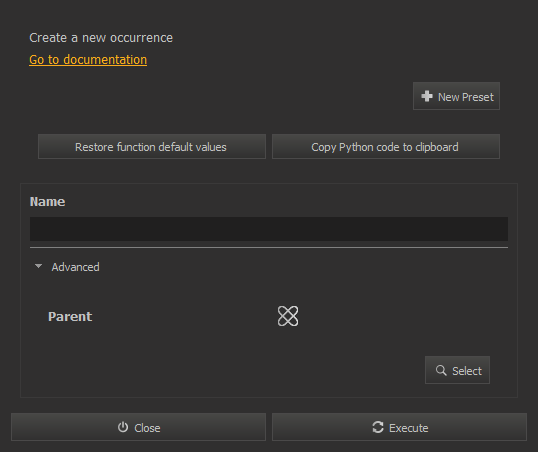Execute the create occurrence function

pos(399,427)
